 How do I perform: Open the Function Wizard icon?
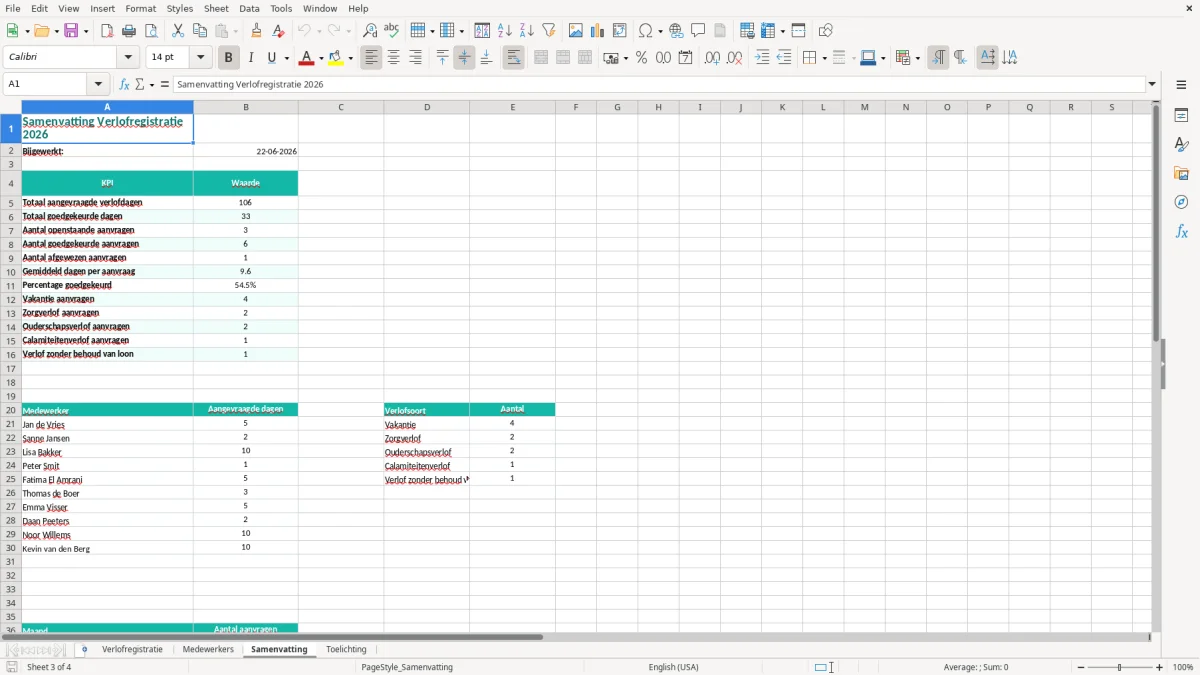click(125, 85)
